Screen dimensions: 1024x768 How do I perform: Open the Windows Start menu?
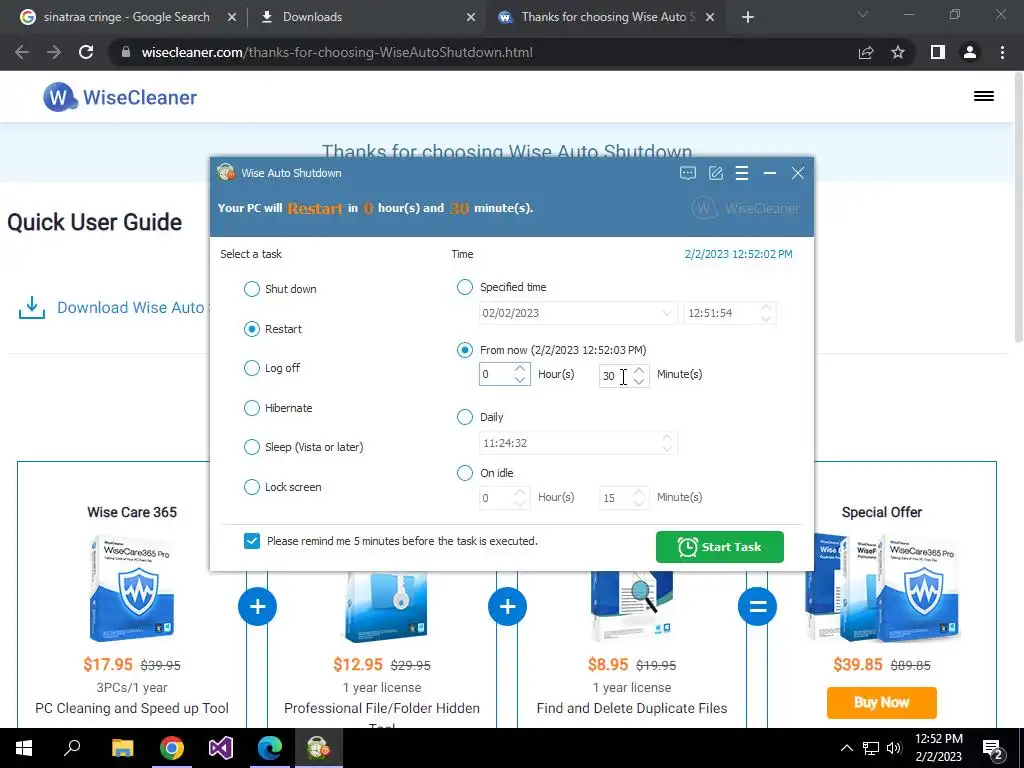pyautogui.click(x=24, y=748)
